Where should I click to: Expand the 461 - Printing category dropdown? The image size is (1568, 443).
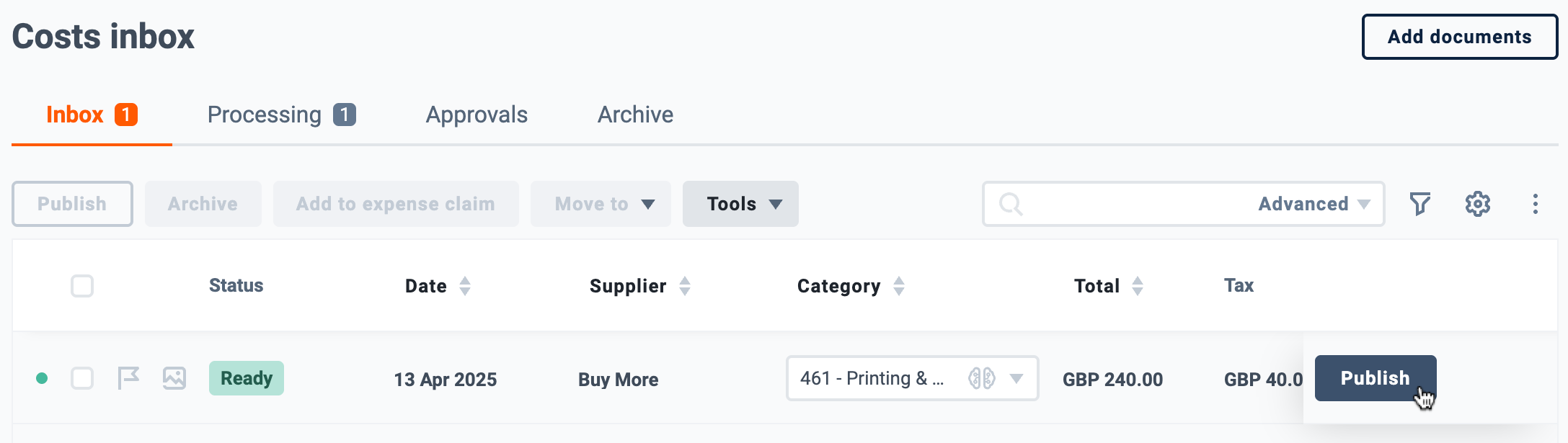click(x=1016, y=378)
